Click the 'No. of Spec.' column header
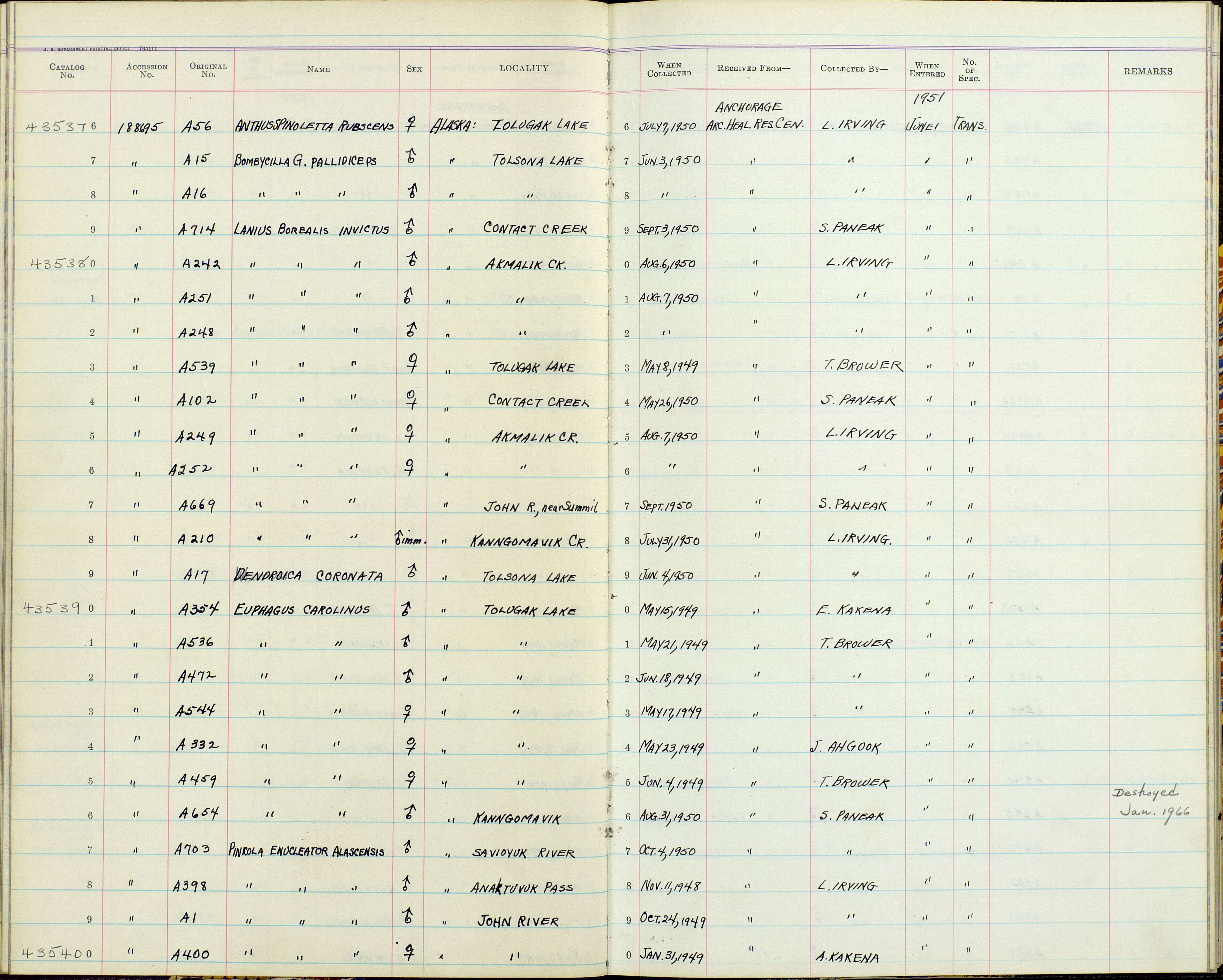The image size is (1223, 980). click(969, 70)
